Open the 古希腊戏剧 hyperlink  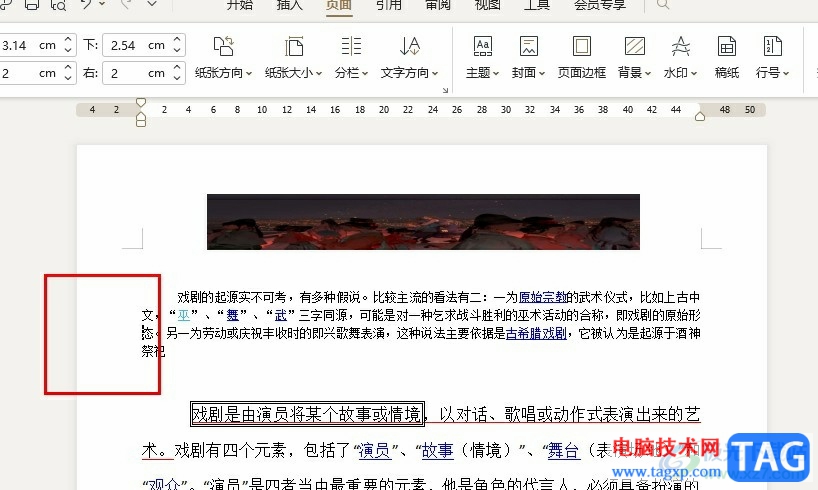click(536, 333)
